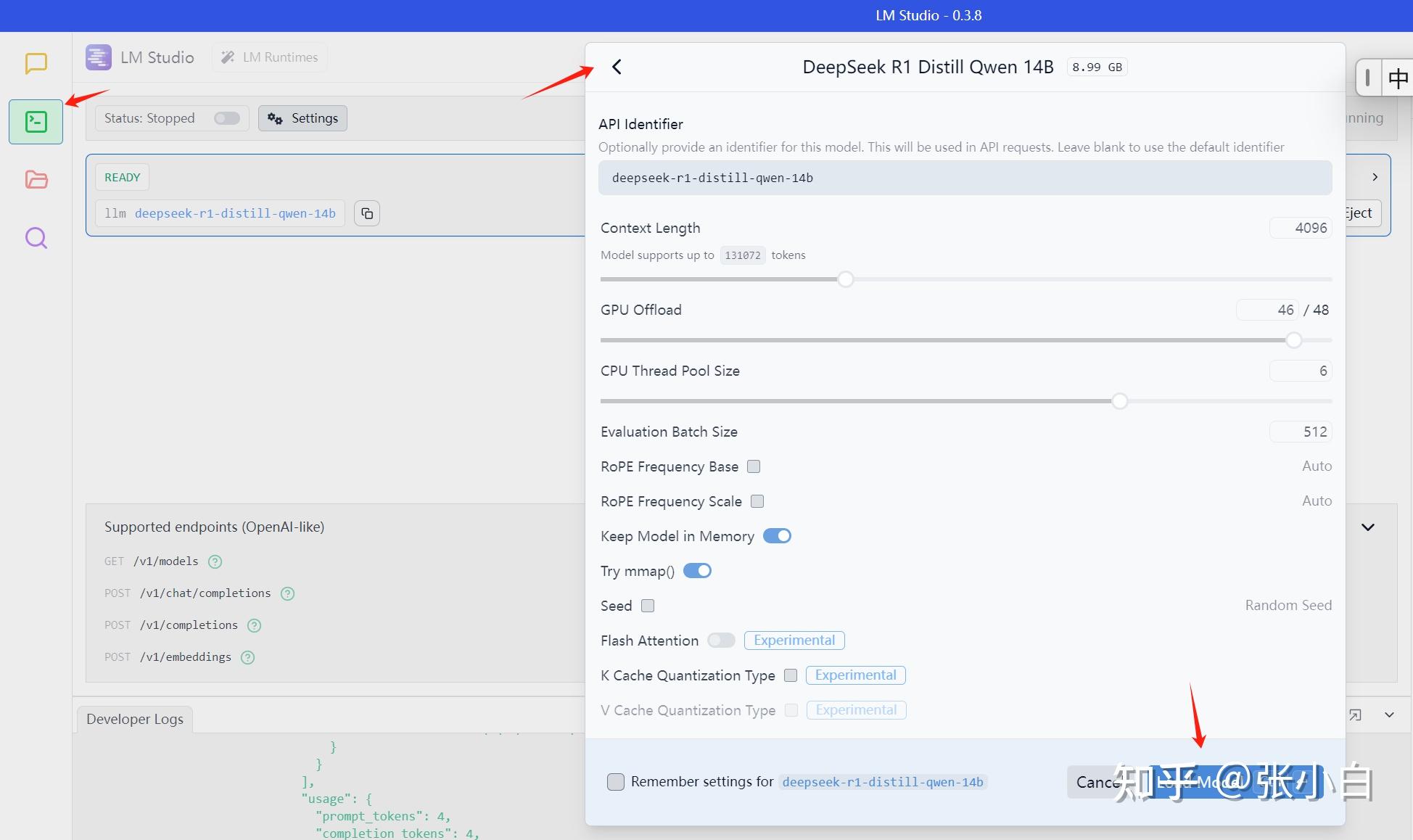This screenshot has width=1413, height=840.
Task: Enable the Flash Attention toggle
Action: (x=721, y=641)
